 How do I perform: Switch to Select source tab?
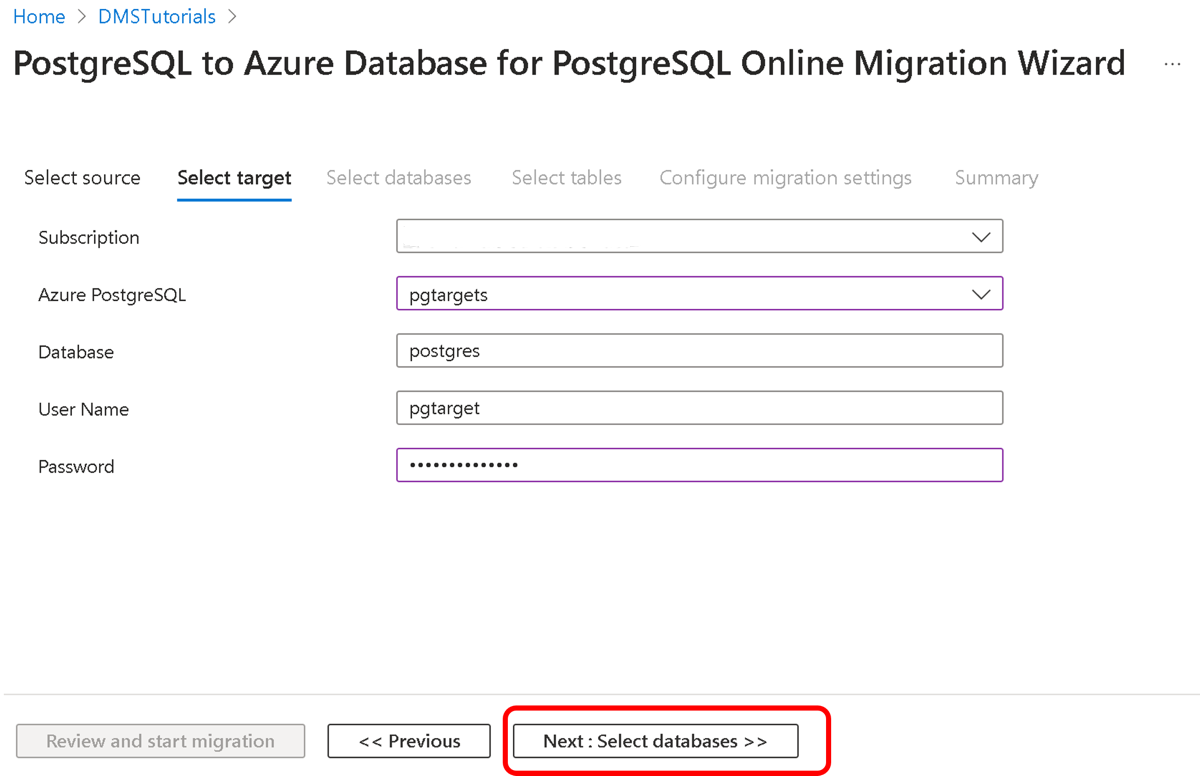(82, 178)
